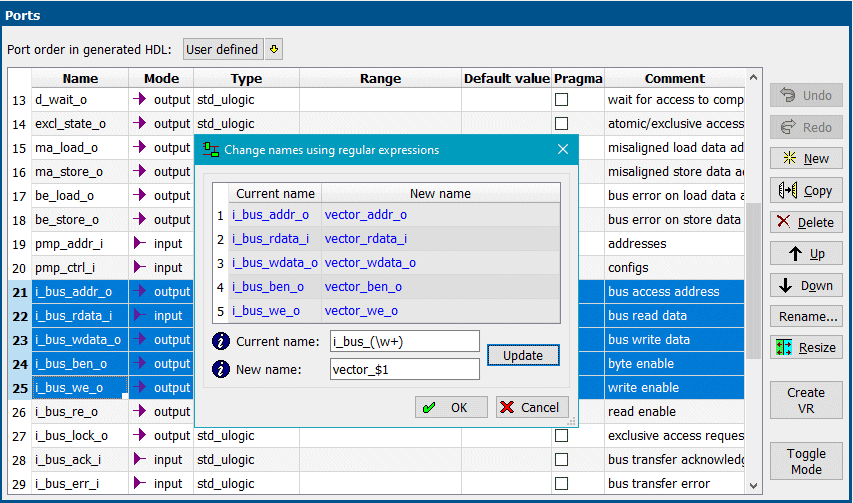The width and height of the screenshot is (853, 503).
Task: Click Current name header in dialog
Action: (275, 194)
